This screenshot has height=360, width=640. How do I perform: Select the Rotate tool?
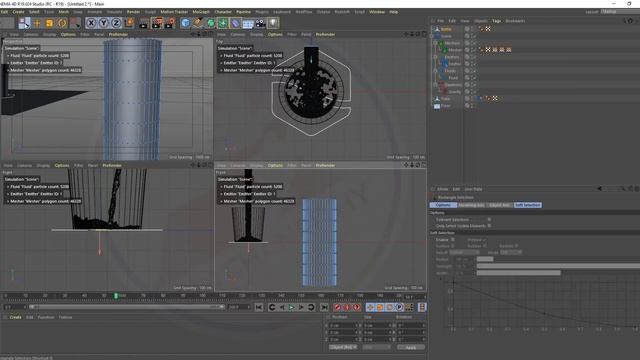[62, 23]
